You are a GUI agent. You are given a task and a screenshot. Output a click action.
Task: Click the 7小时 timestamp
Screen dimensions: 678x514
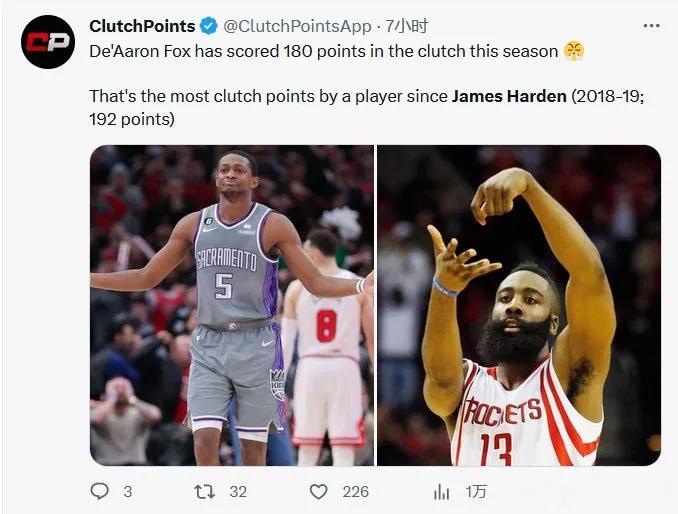pos(407,26)
